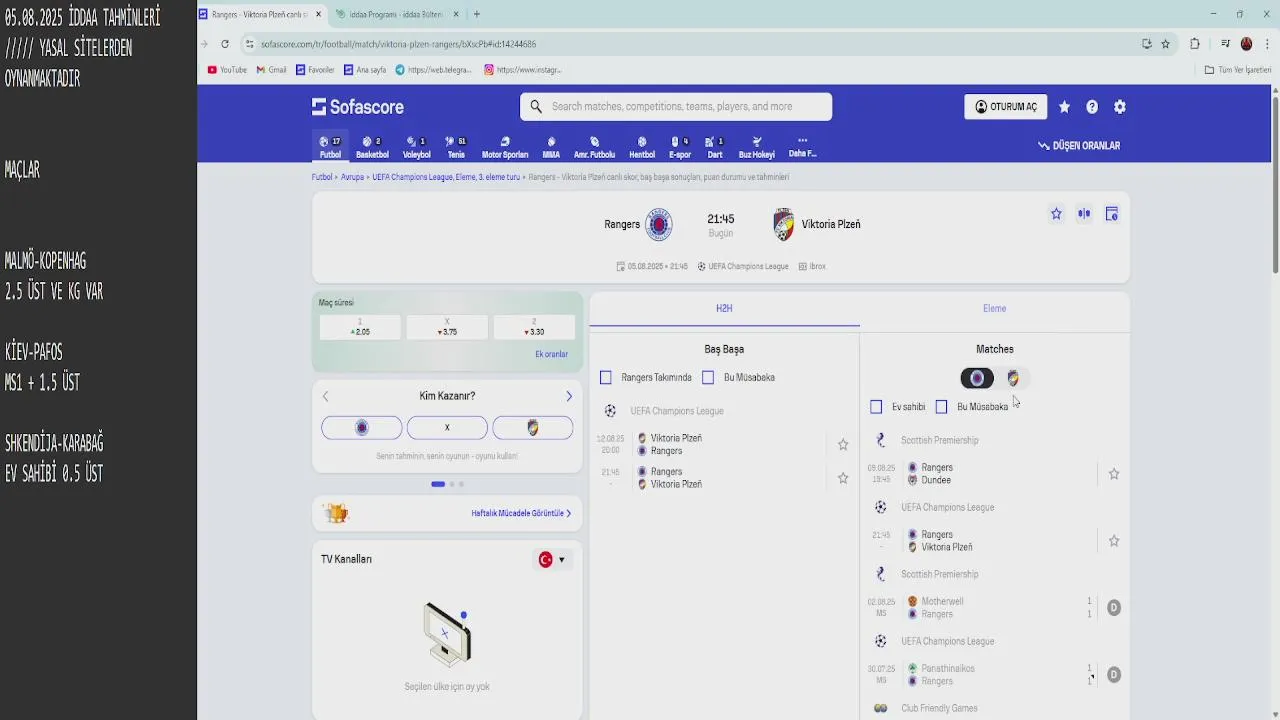This screenshot has height=720, width=1280.
Task: Click the Sofascore logo
Action: coord(358,107)
